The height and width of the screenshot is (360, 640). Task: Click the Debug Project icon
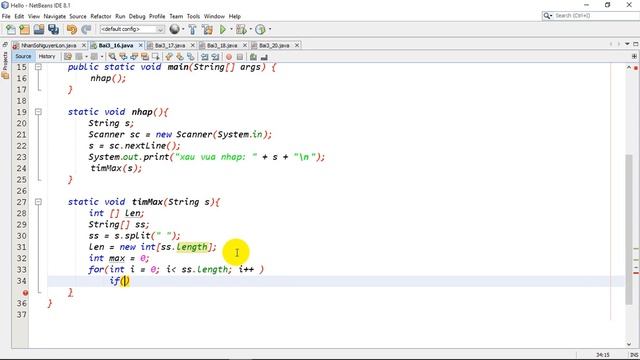pos(242,29)
